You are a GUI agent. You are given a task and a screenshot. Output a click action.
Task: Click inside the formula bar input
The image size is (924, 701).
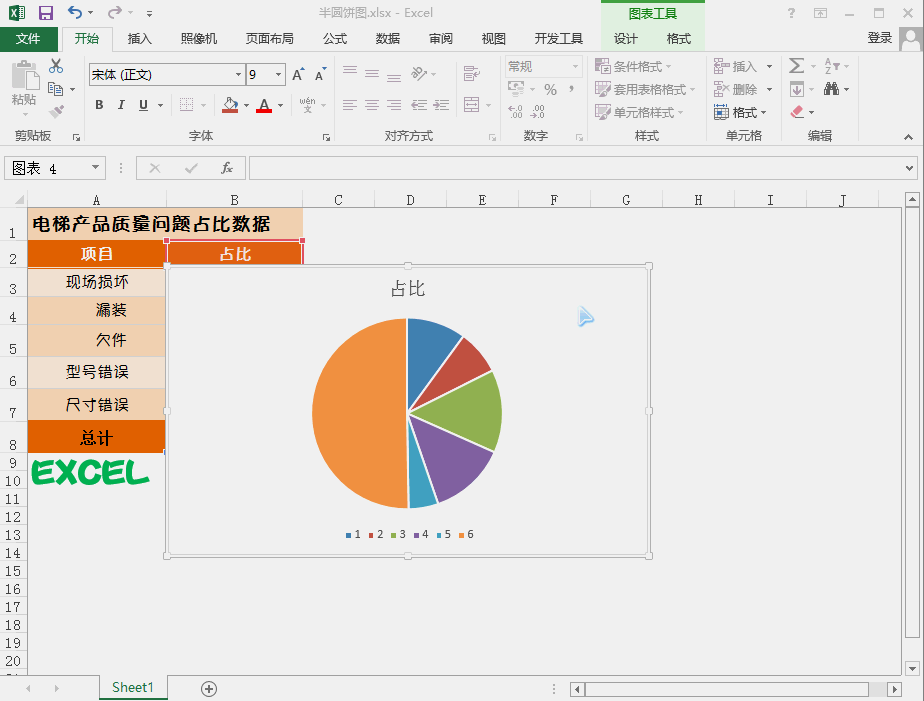[575, 168]
